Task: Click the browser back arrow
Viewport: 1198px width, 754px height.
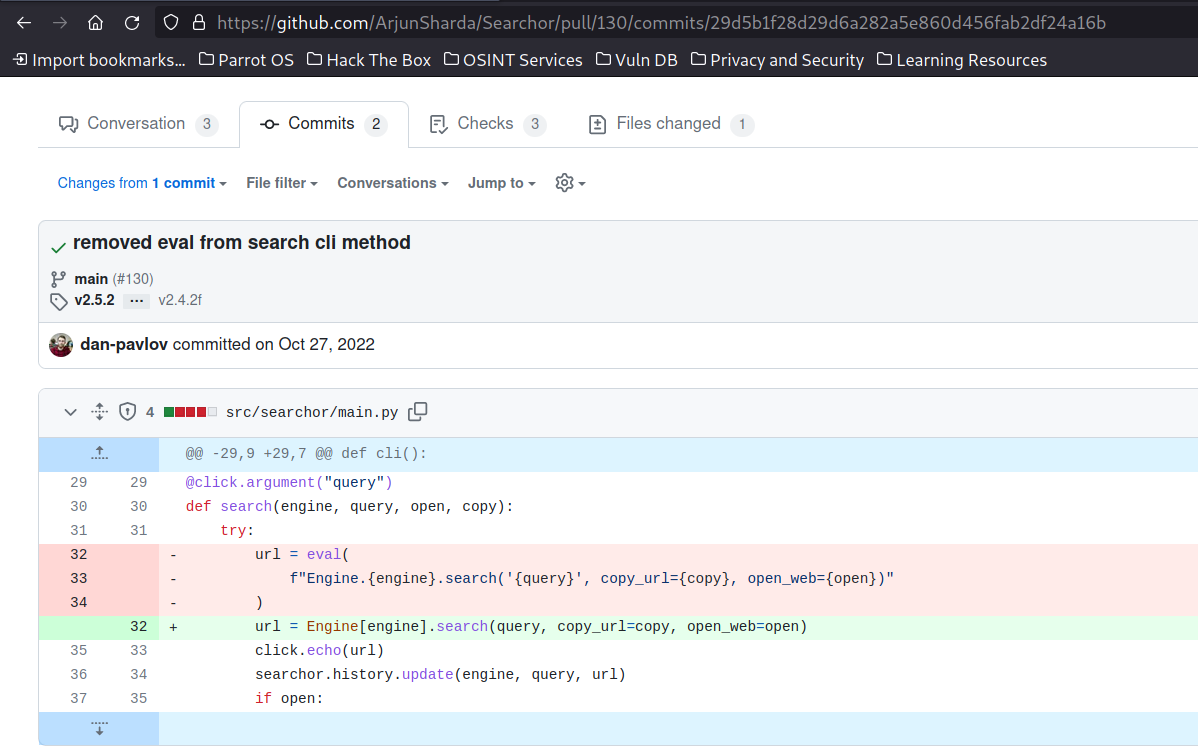Action: click(x=24, y=23)
